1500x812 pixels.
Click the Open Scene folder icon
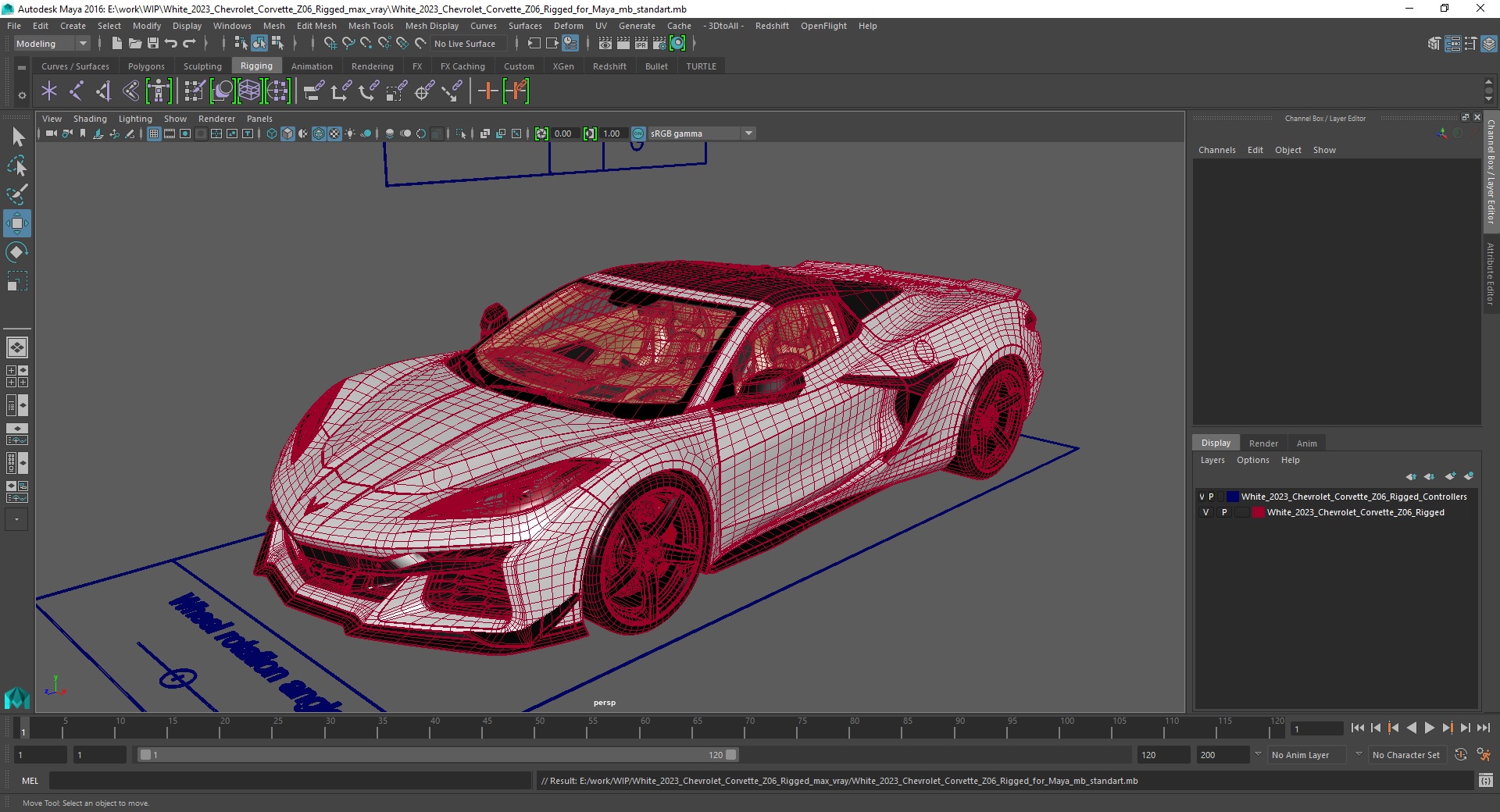tap(135, 44)
